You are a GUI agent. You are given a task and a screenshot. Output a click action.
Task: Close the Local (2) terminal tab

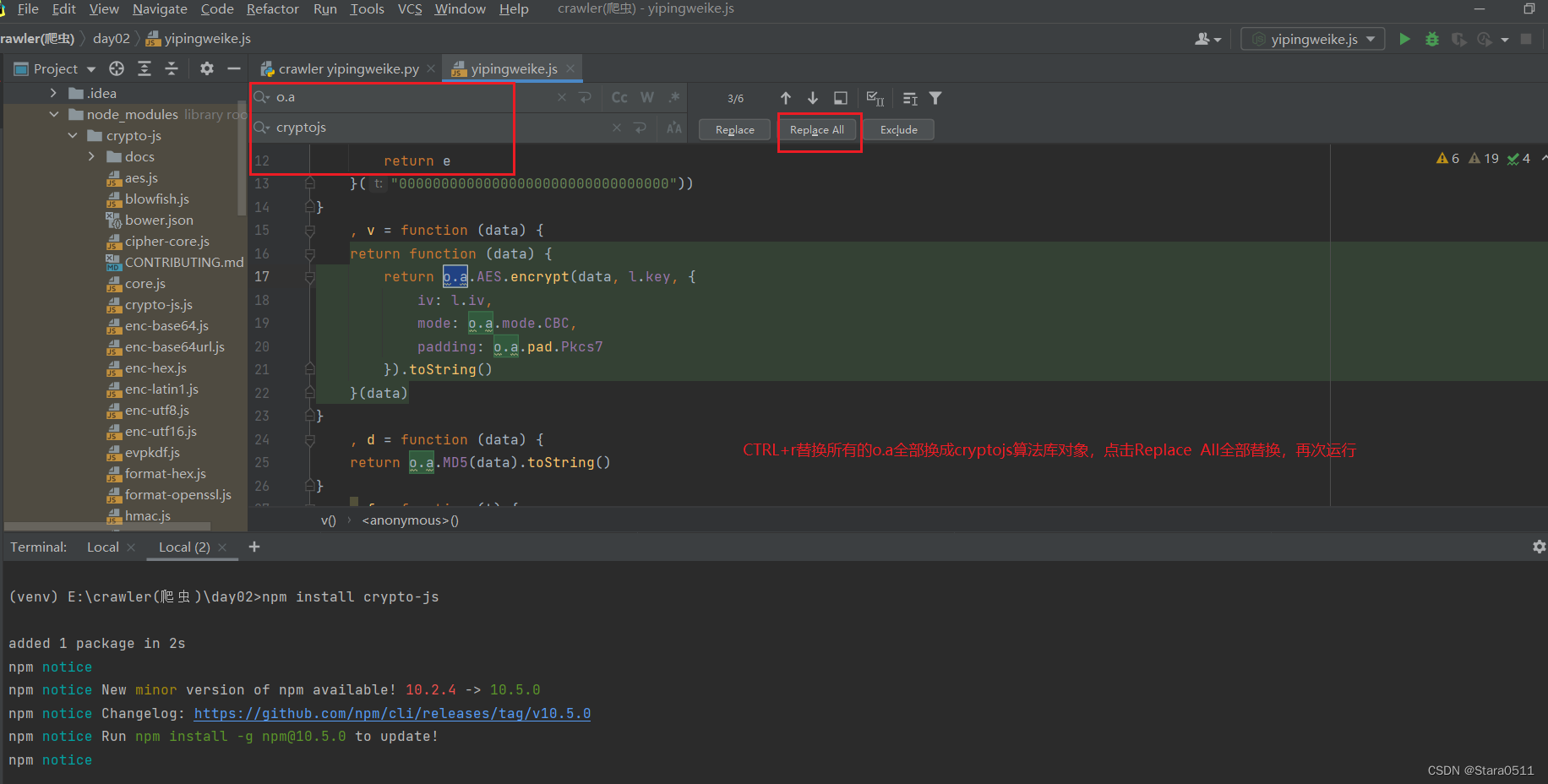[222, 547]
